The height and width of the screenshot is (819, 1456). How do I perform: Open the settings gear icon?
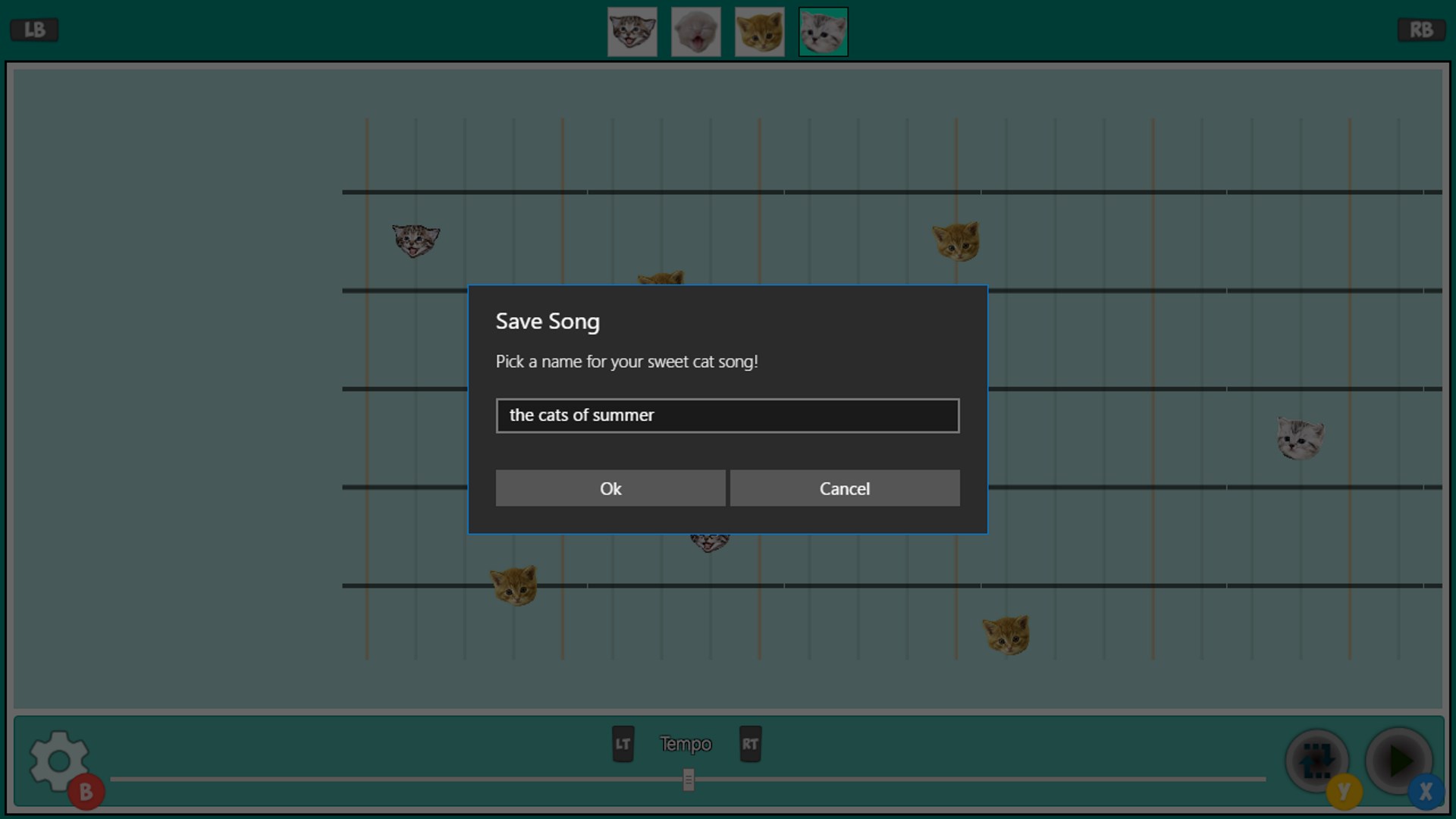tap(58, 761)
